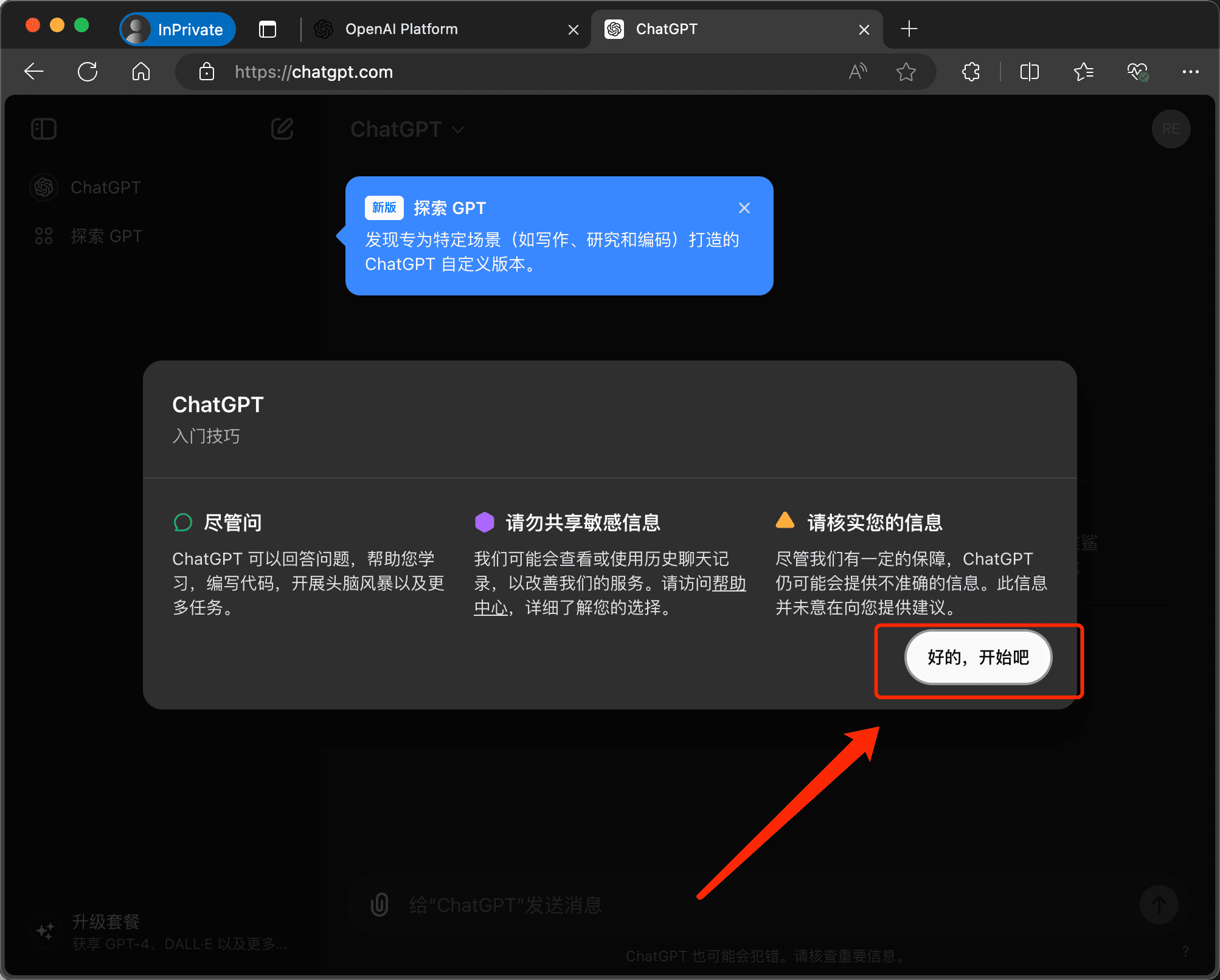Screen dimensions: 1220x980
Task: Open browser settings and more menu
Action: (1190, 72)
